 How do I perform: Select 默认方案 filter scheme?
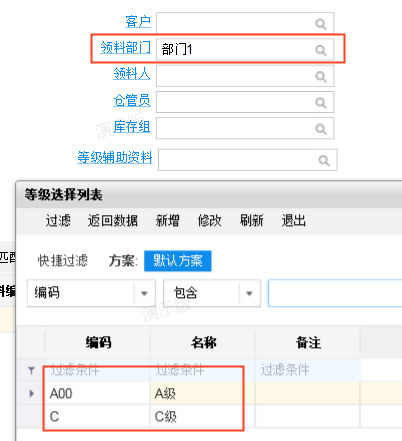coord(178,261)
